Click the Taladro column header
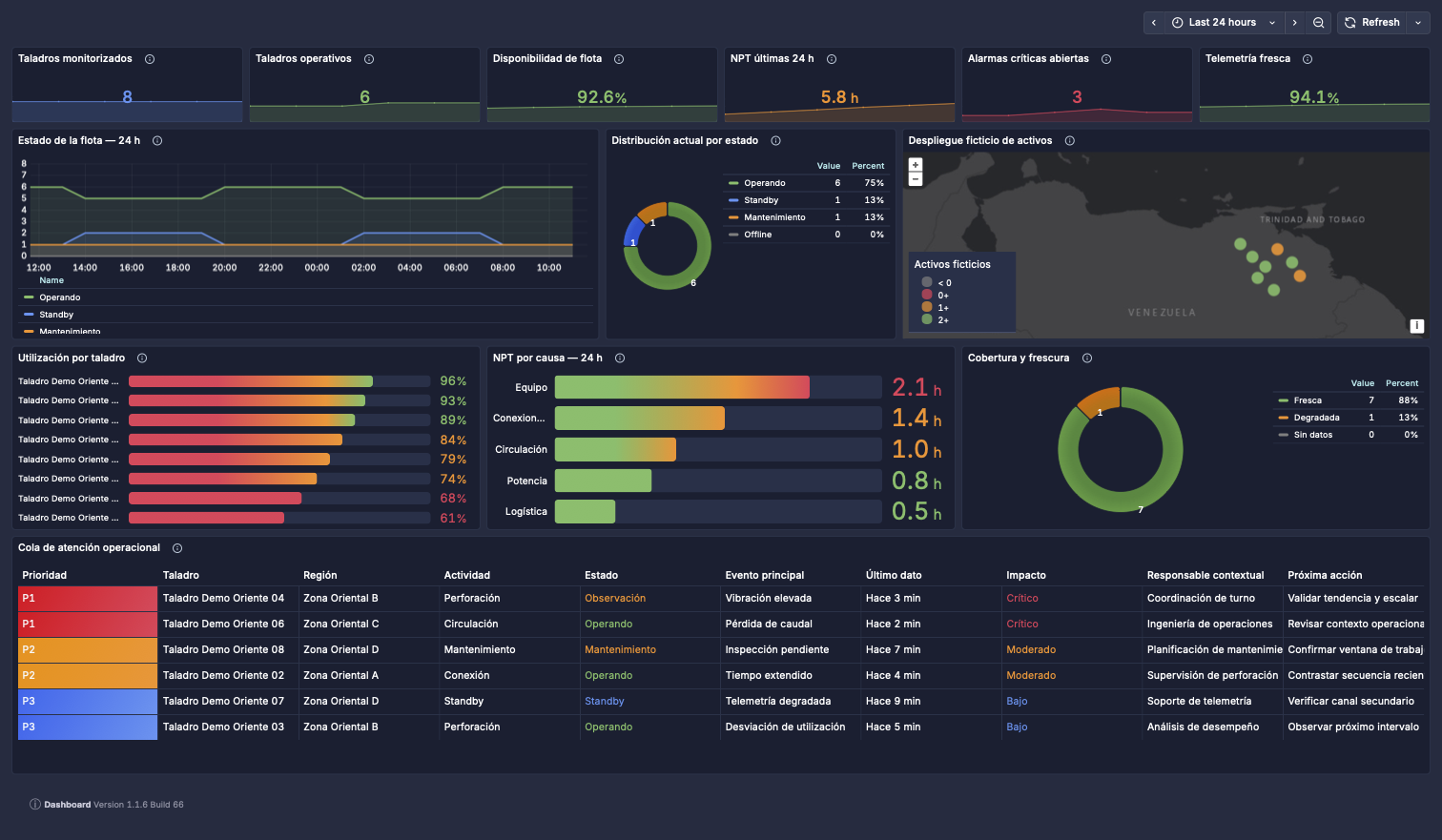1442x840 pixels. coord(181,575)
